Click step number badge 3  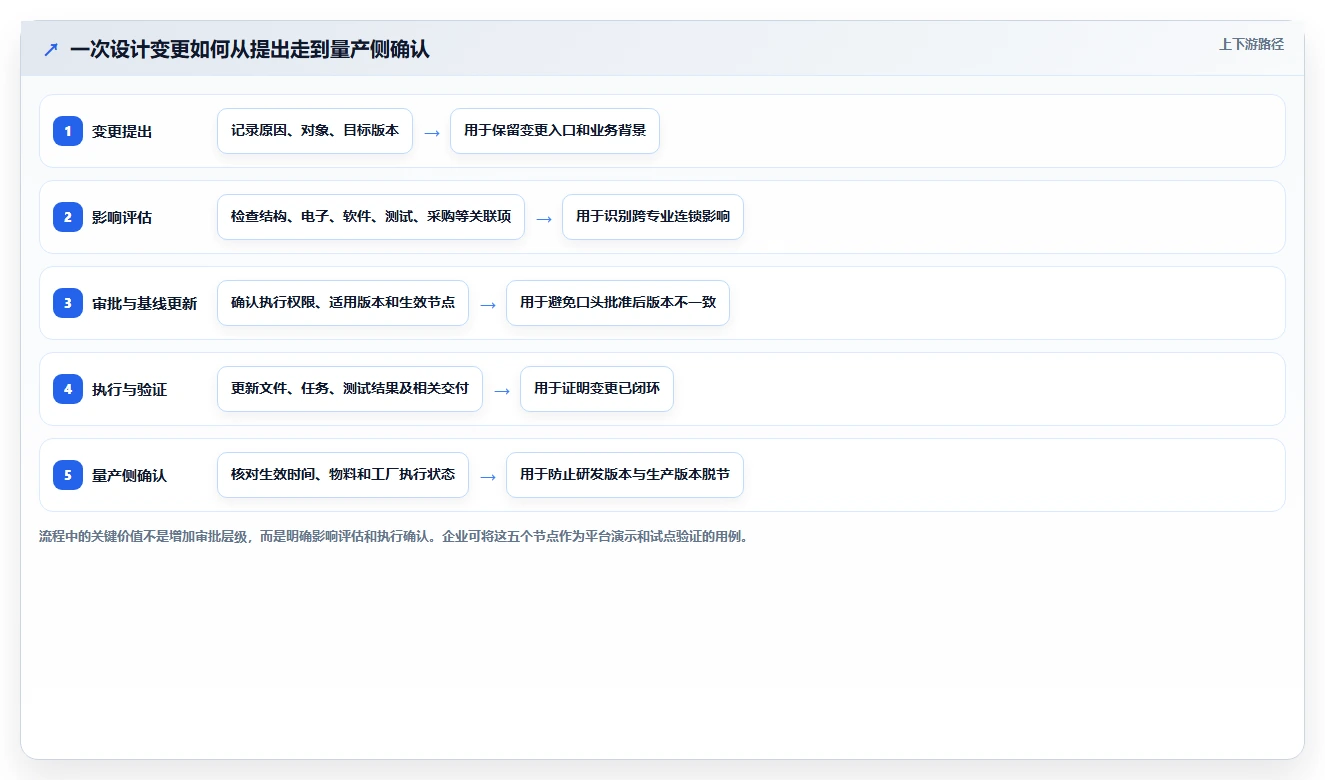pos(68,303)
